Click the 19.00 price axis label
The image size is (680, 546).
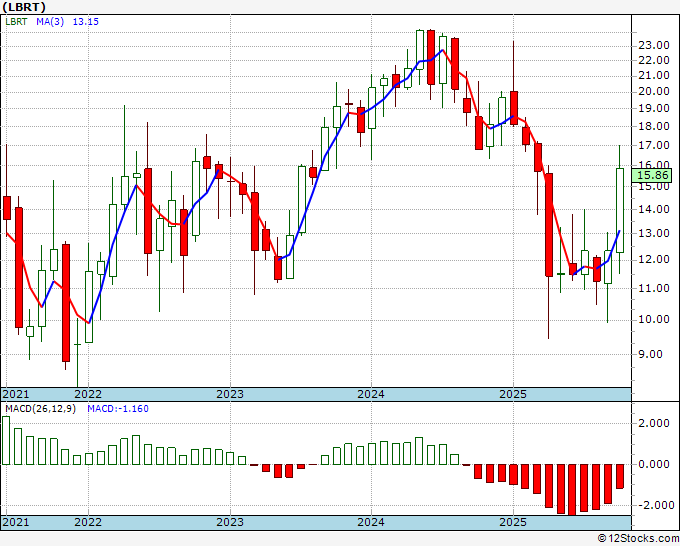click(x=654, y=108)
